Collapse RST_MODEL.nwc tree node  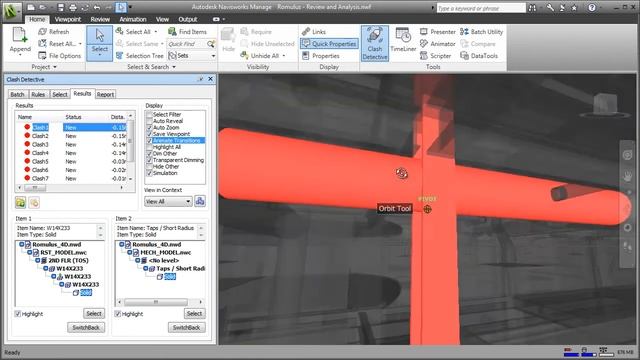[30, 253]
